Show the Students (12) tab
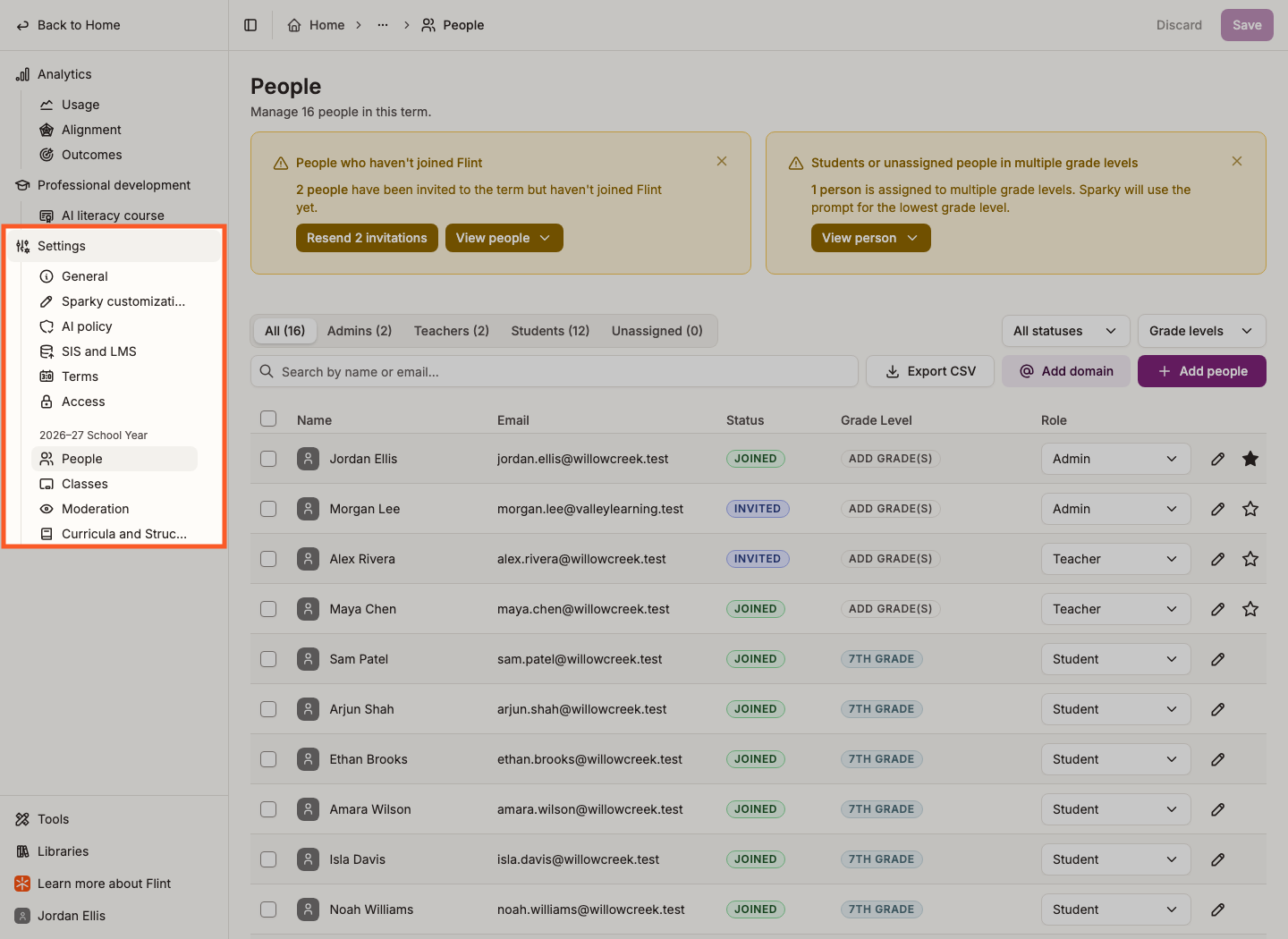The height and width of the screenshot is (939, 1288). coord(550,331)
